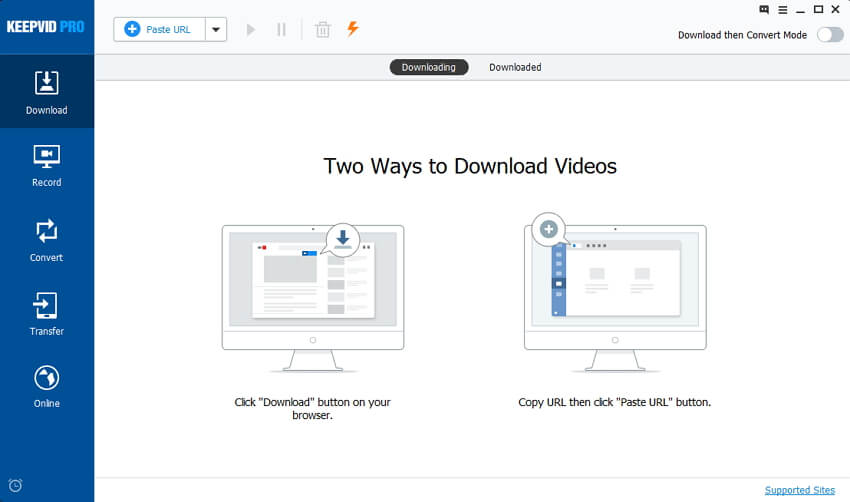
Task: Click the "Two Ways to Download Videos" heading
Action: pos(470,166)
